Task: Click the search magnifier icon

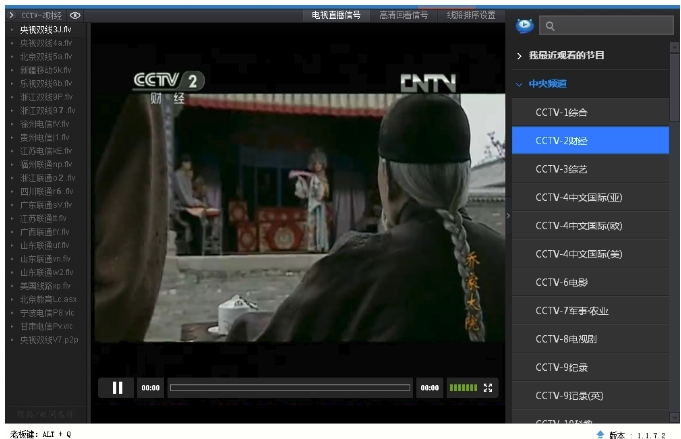Action: (550, 26)
